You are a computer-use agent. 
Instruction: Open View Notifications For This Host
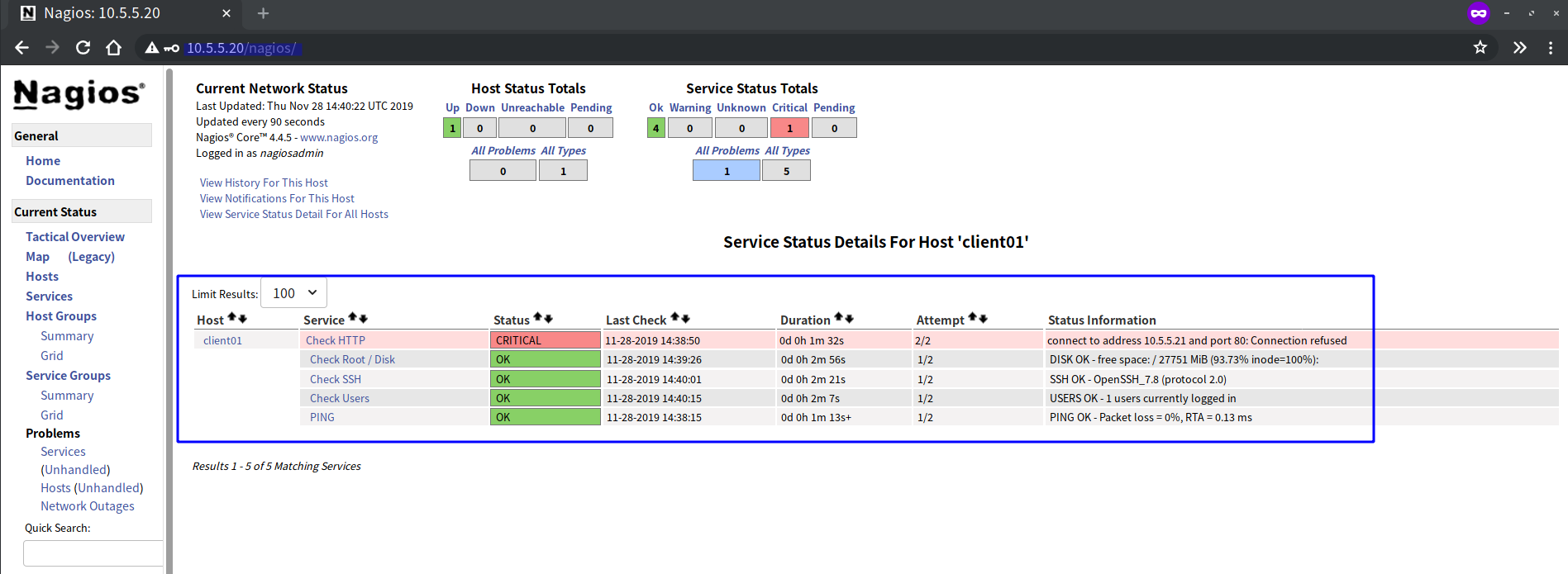(x=277, y=199)
